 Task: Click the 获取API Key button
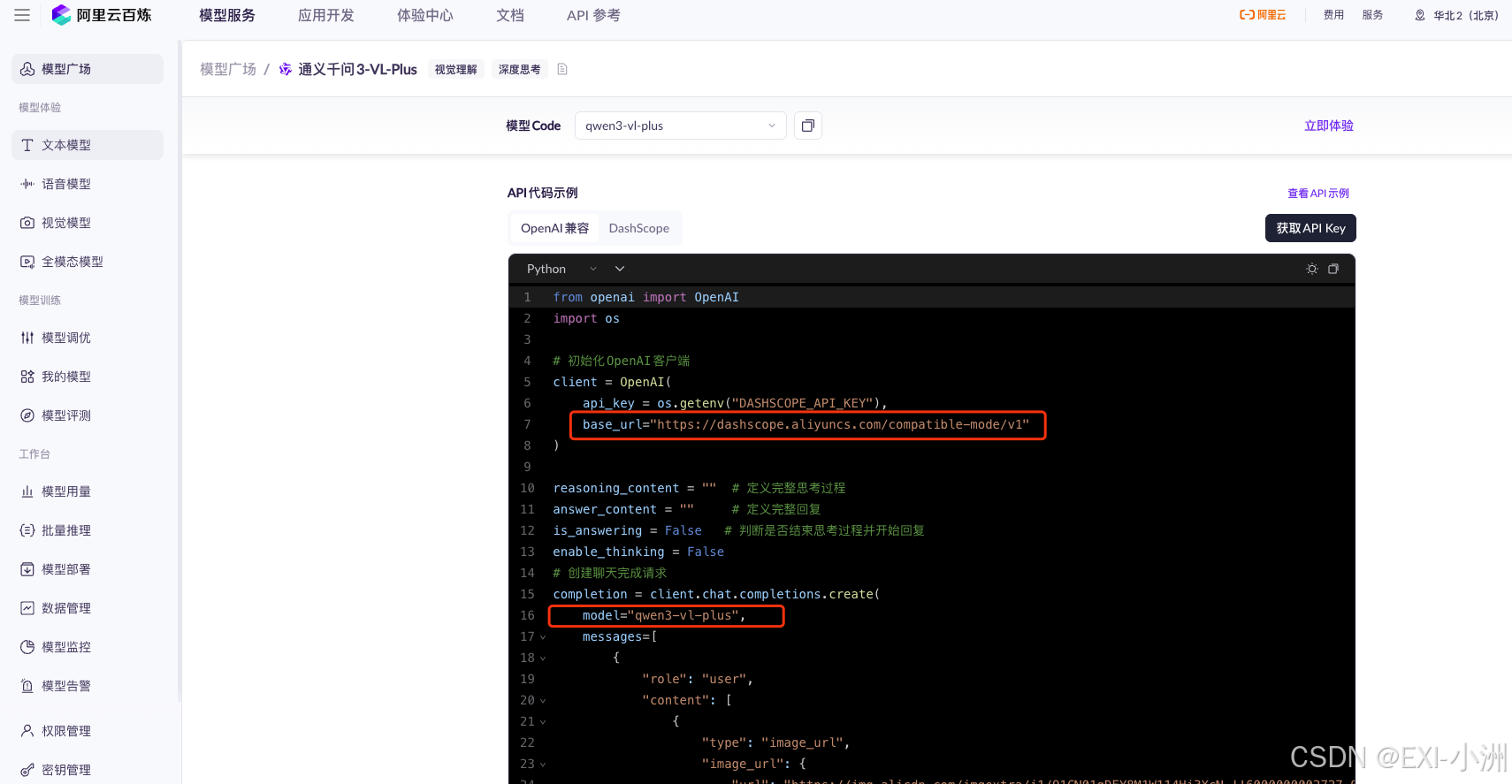click(1310, 228)
